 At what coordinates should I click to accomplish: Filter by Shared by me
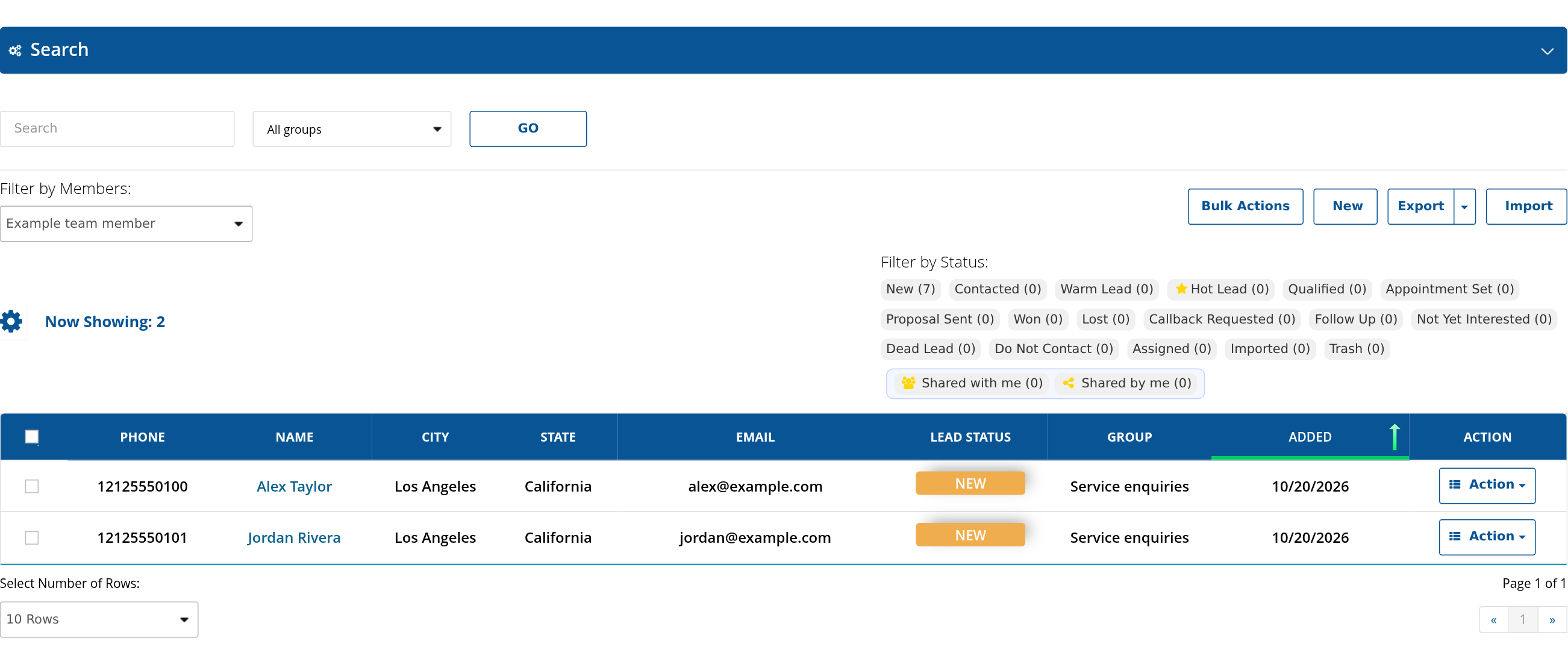coord(1126,383)
